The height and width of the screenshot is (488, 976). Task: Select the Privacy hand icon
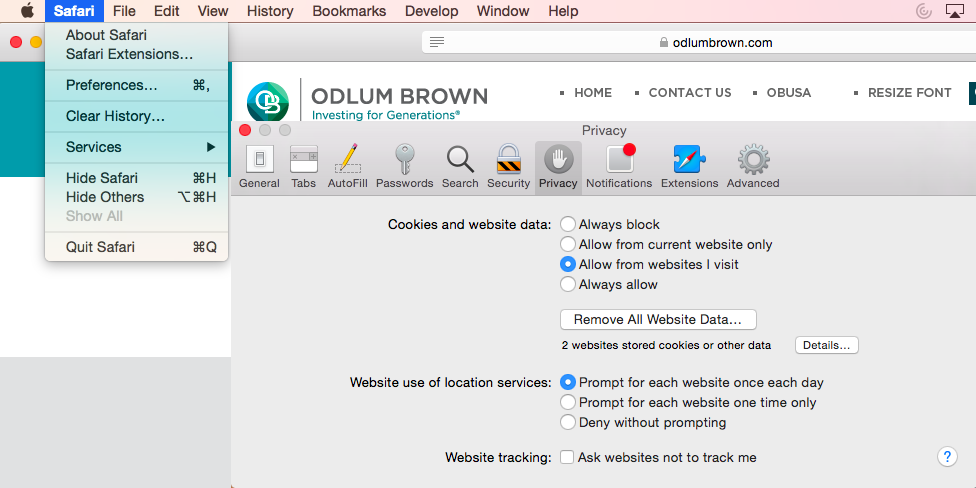[558, 159]
